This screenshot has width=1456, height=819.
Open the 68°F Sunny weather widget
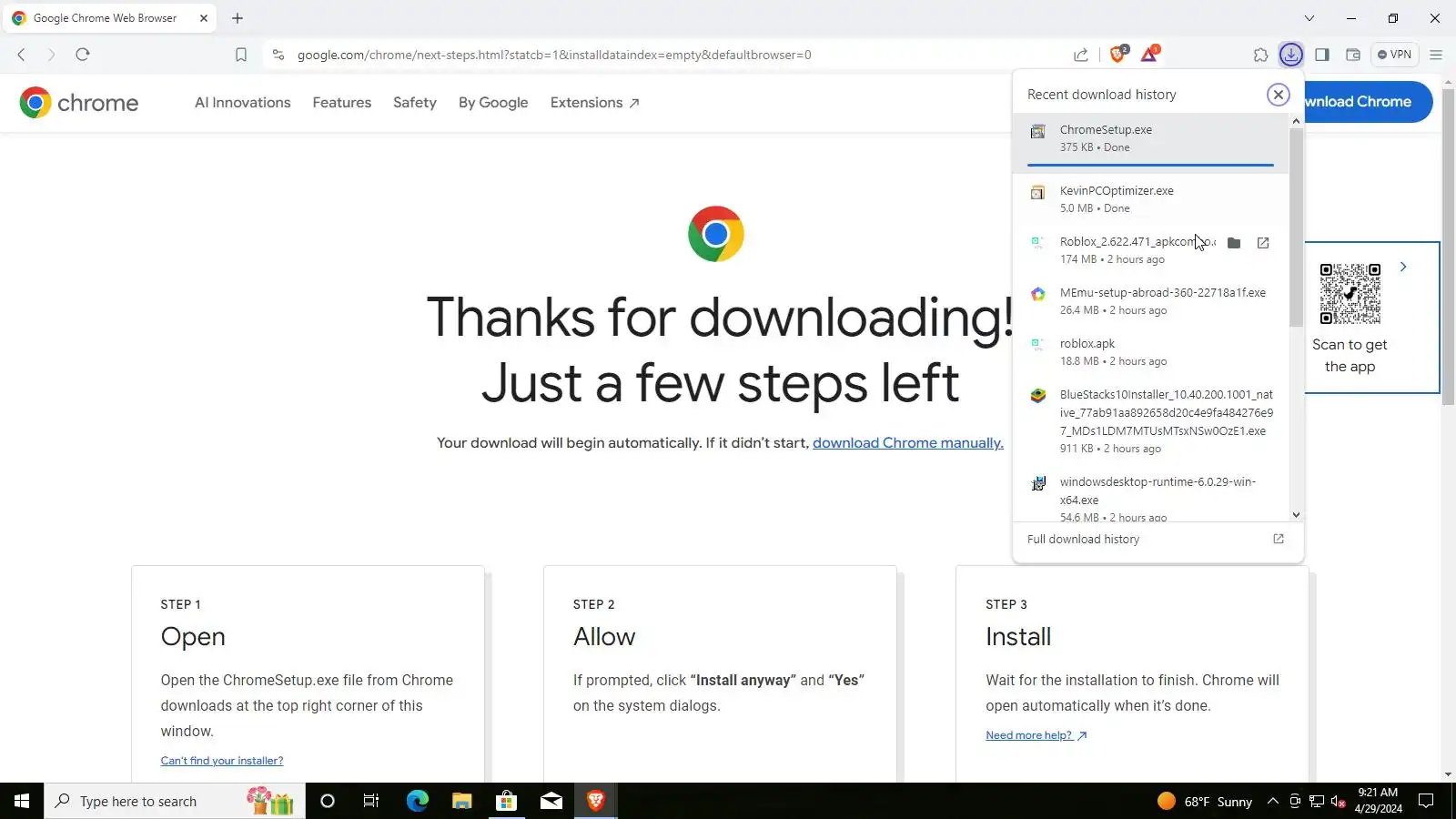pos(1205,801)
